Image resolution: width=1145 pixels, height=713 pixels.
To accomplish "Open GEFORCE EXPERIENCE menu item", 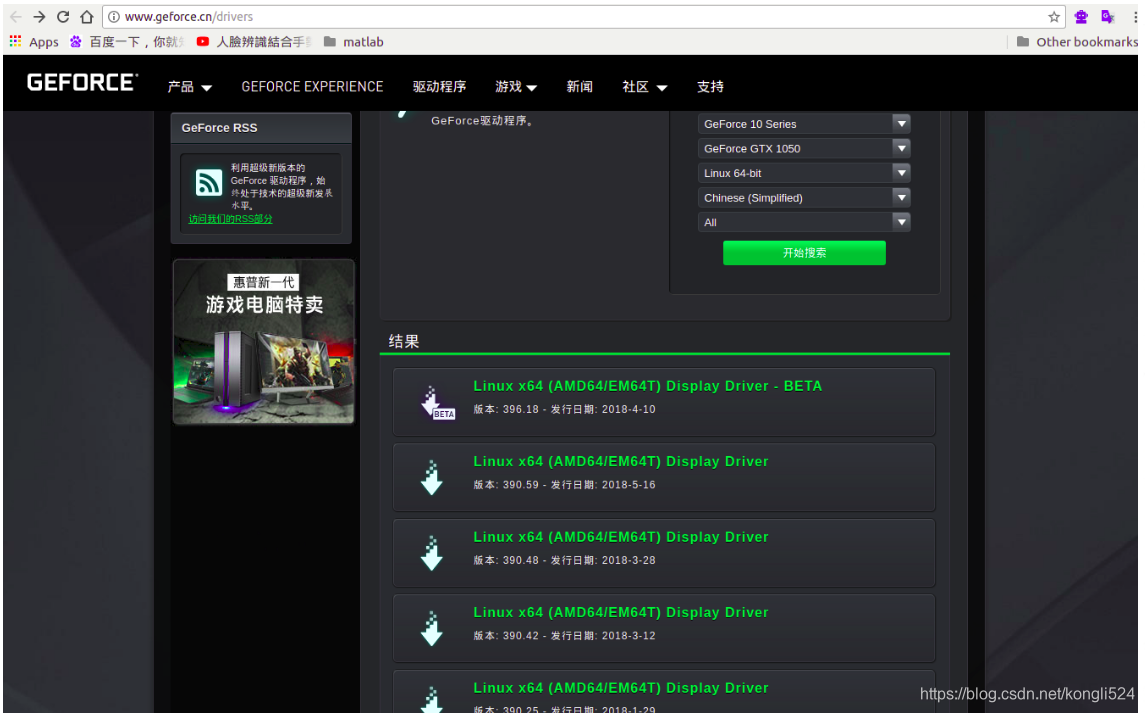I will pyautogui.click(x=313, y=87).
